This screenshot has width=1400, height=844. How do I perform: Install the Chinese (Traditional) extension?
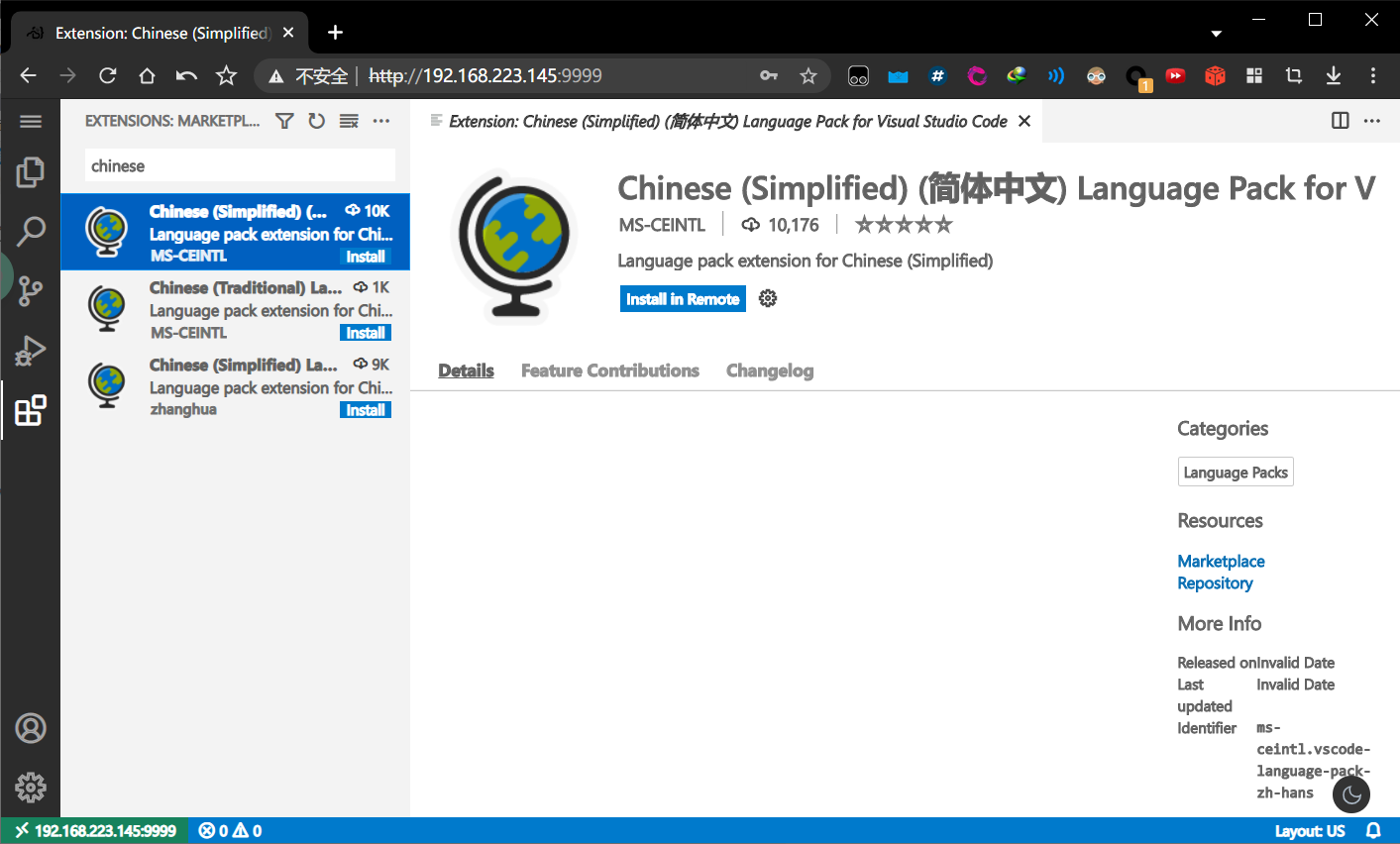(x=366, y=333)
